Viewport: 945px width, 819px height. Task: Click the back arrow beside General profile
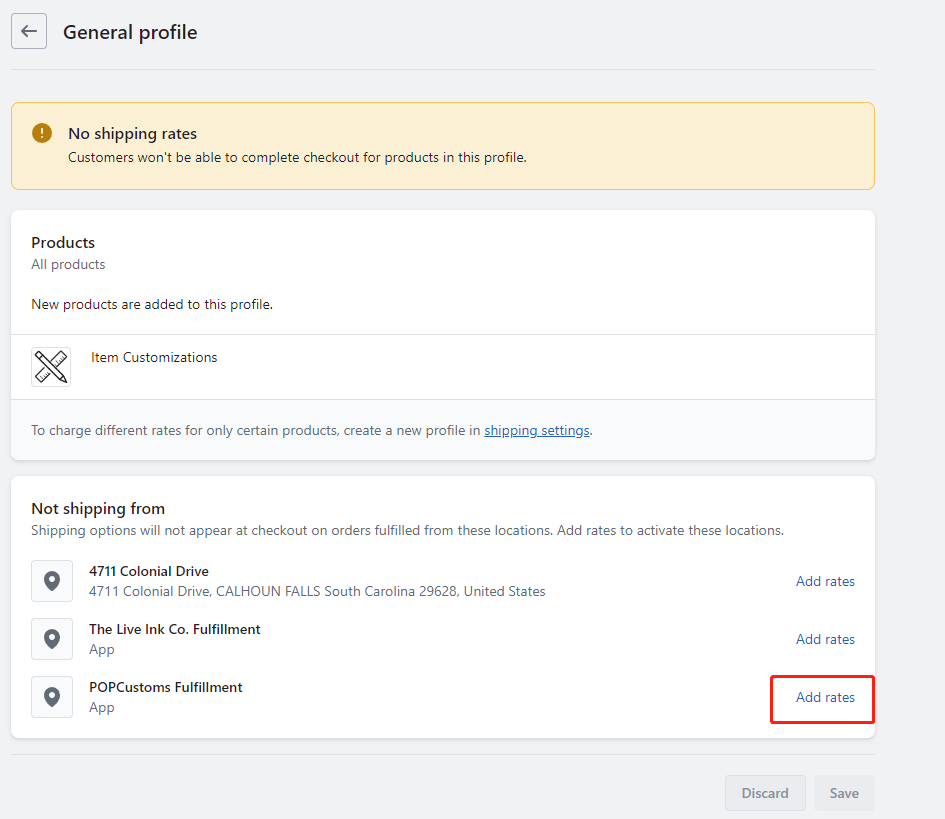29,31
